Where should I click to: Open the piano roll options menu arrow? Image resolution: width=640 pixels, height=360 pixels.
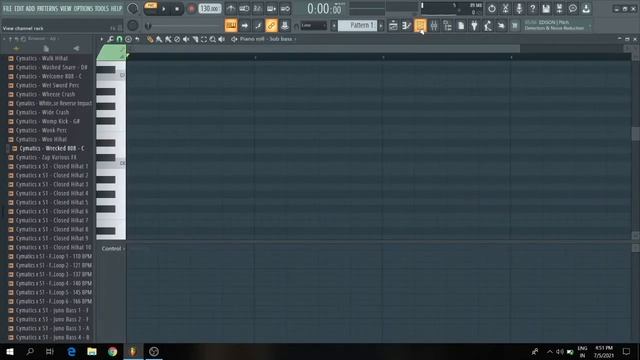pyautogui.click(x=102, y=39)
